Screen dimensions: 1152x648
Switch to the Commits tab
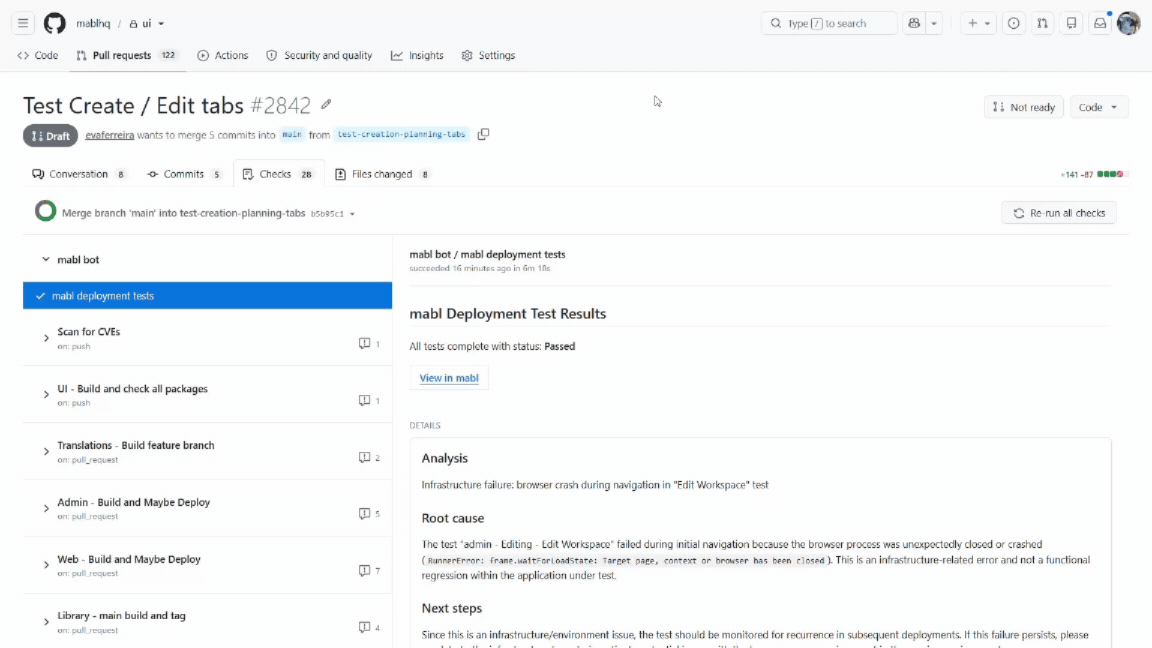tap(184, 174)
